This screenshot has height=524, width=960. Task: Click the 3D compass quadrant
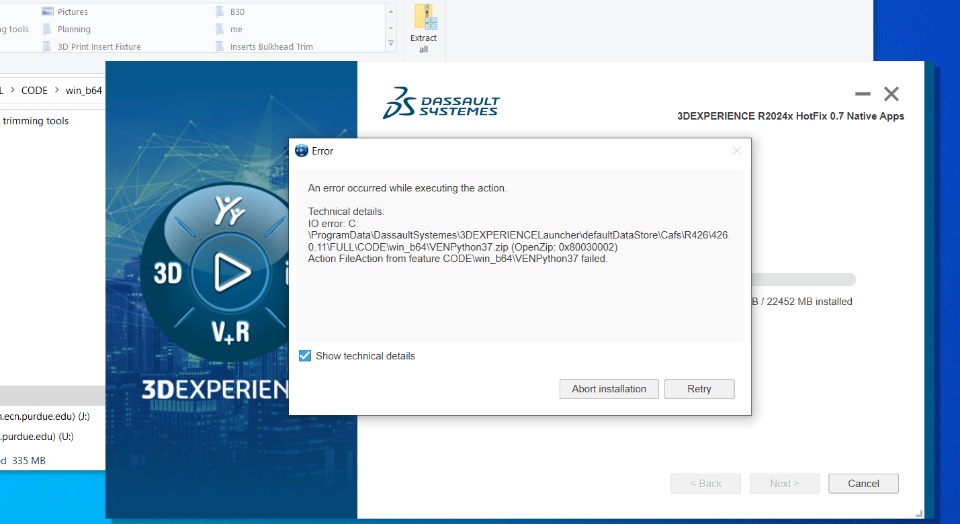coord(167,272)
